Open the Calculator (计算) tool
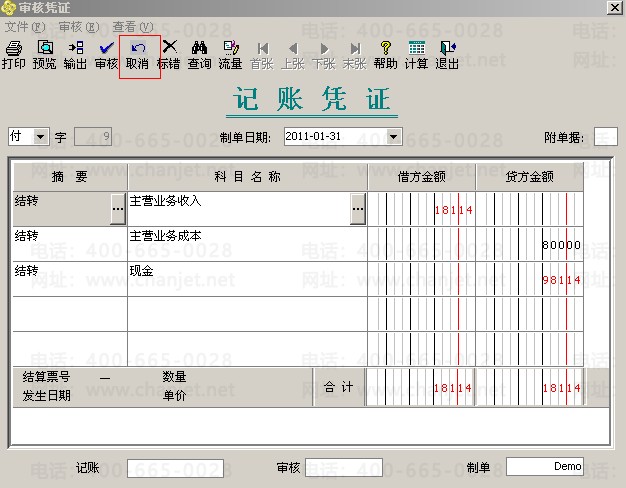Viewport: 626px width, 488px height. (416, 54)
